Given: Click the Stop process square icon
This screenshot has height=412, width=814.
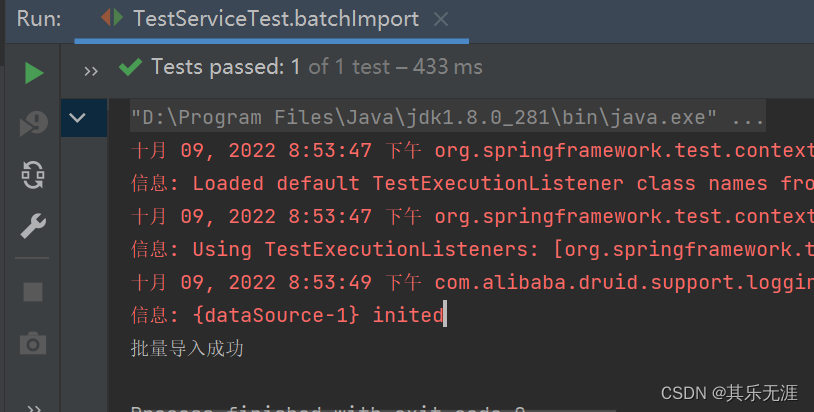Looking at the screenshot, I should click(x=34, y=292).
